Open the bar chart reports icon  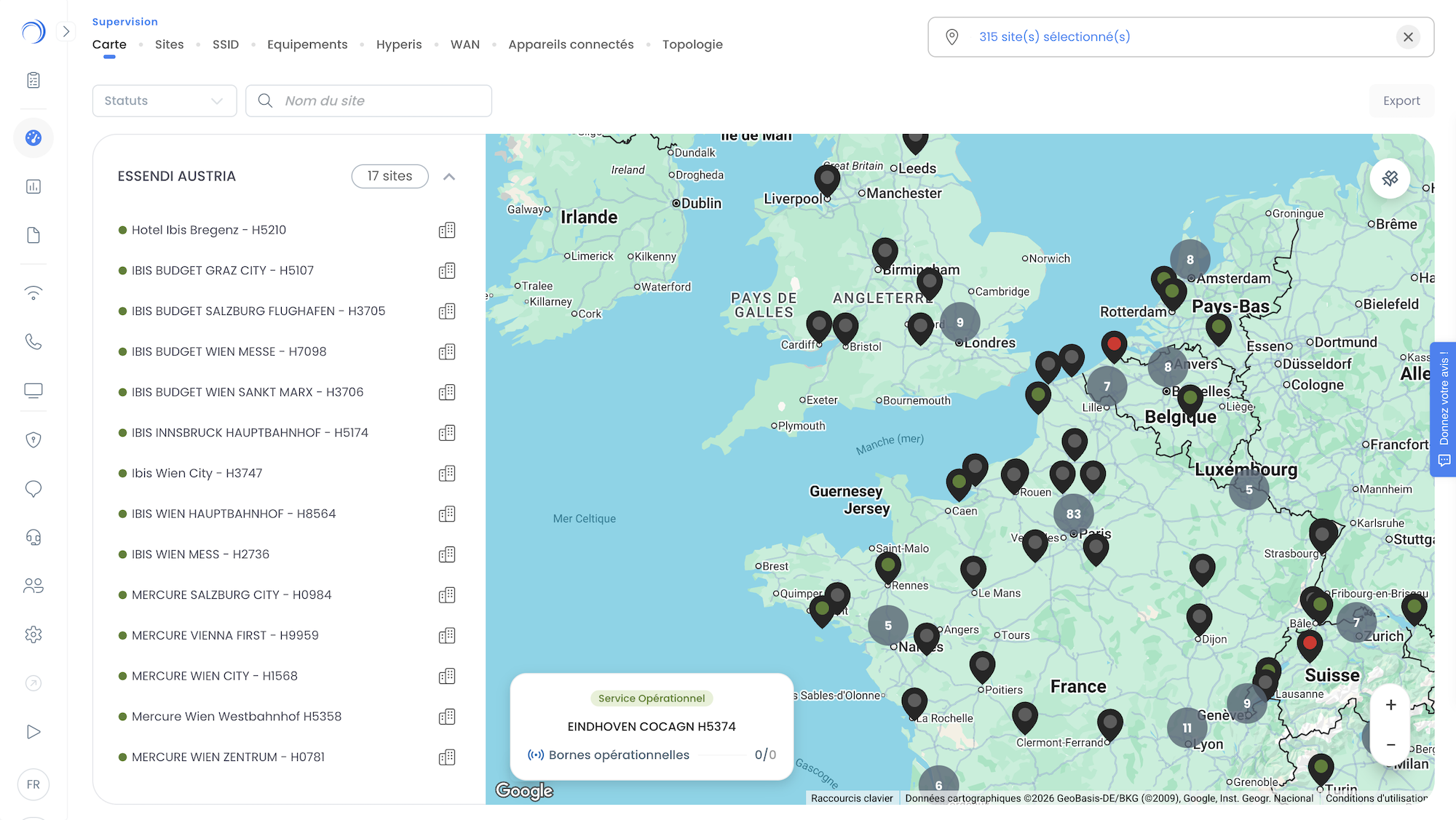(33, 186)
